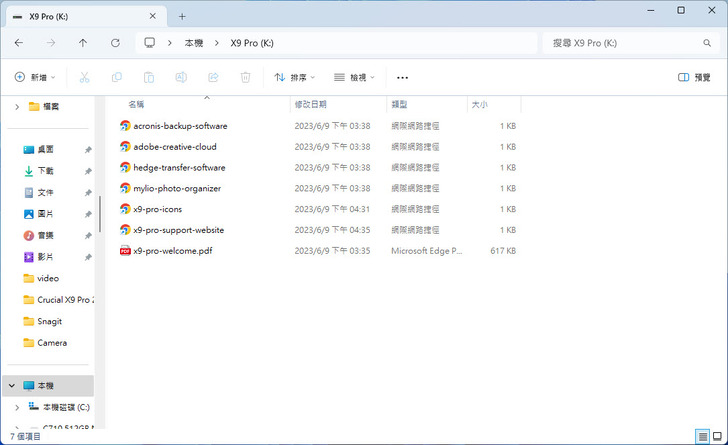Screen dimensions: 728x445
Task: Click the Rename icon in toolbar
Action: pyautogui.click(x=181, y=77)
